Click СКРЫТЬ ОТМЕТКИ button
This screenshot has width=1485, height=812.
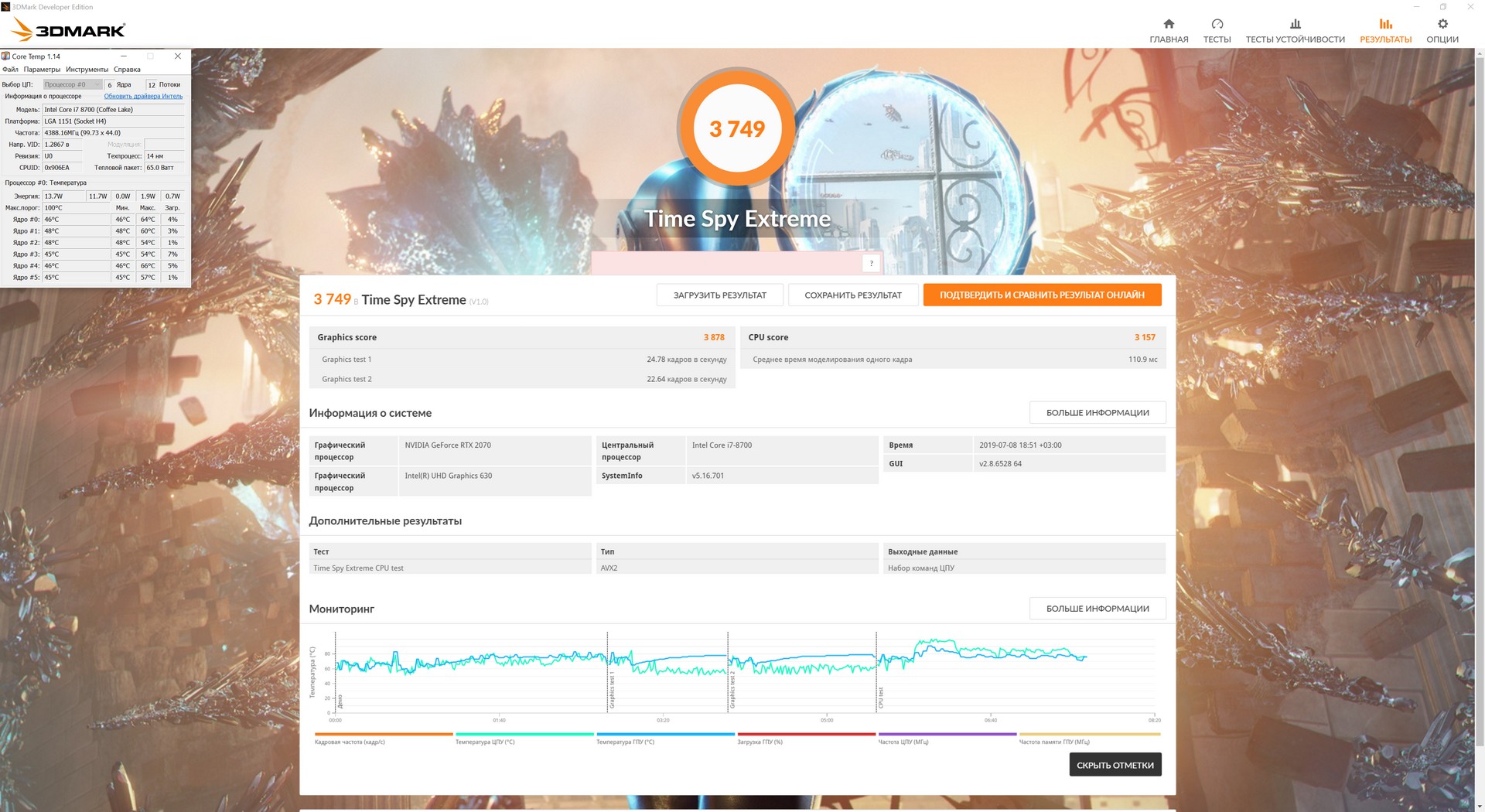coord(1115,765)
